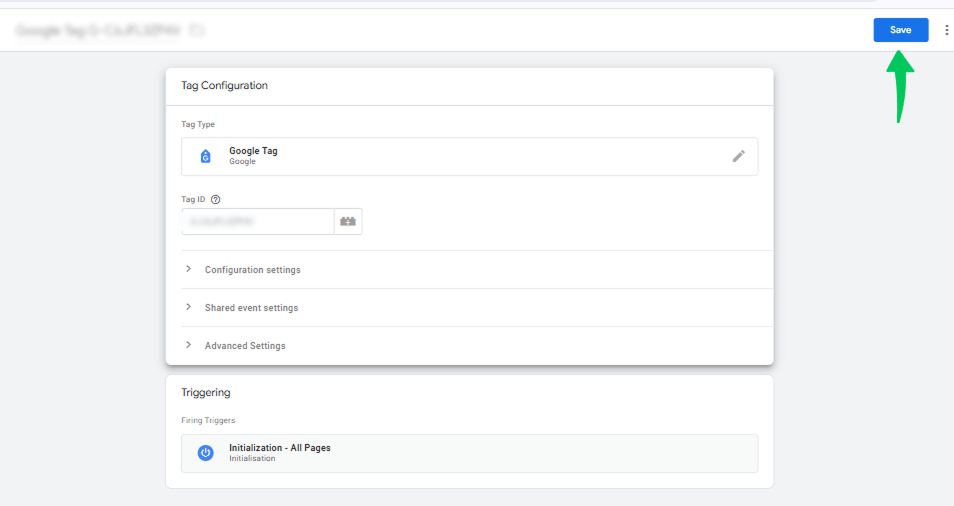Open the Initialization - All Pages trigger

[x=469, y=453]
